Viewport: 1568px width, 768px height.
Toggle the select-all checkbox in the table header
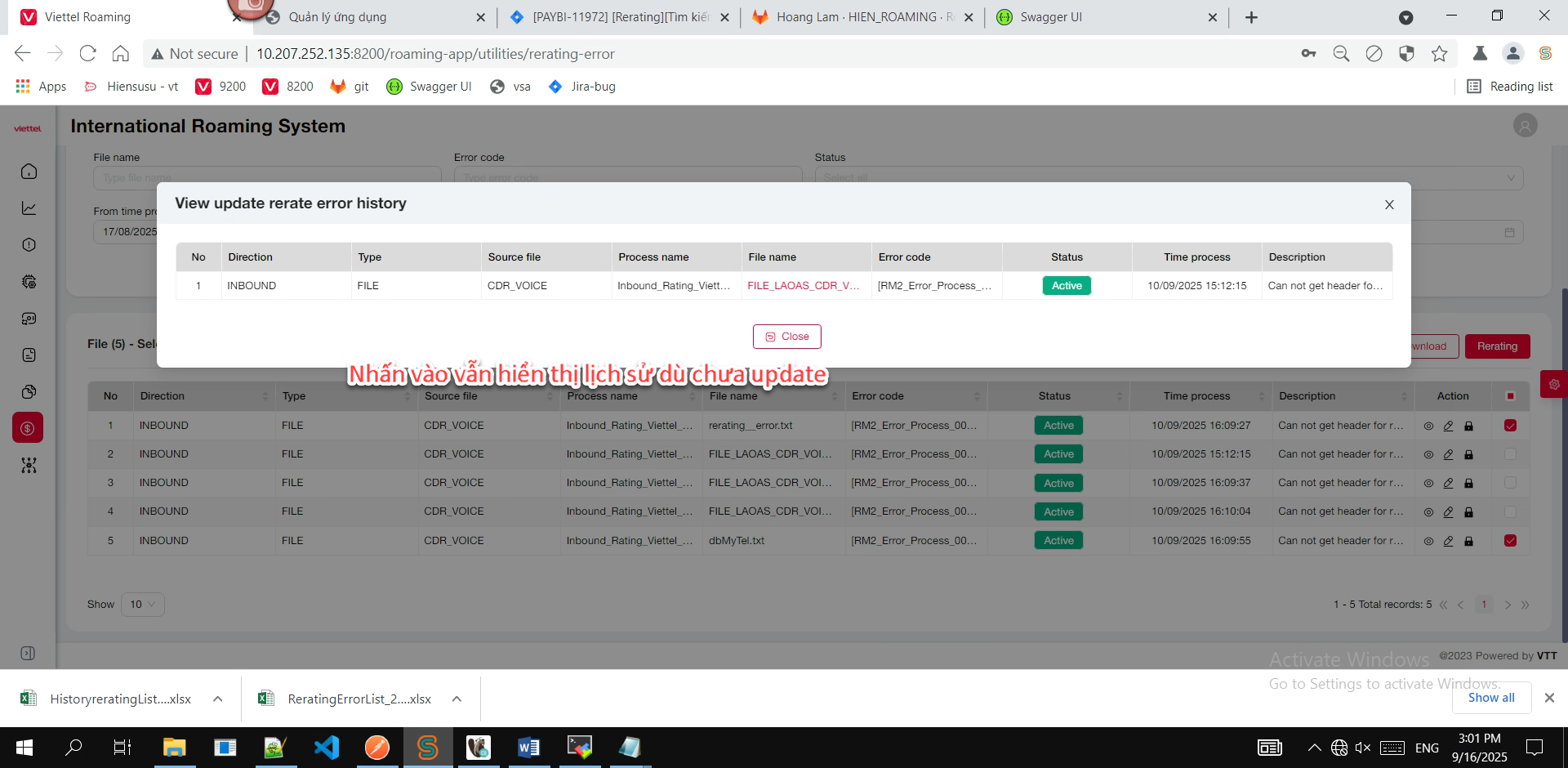[1510, 396]
